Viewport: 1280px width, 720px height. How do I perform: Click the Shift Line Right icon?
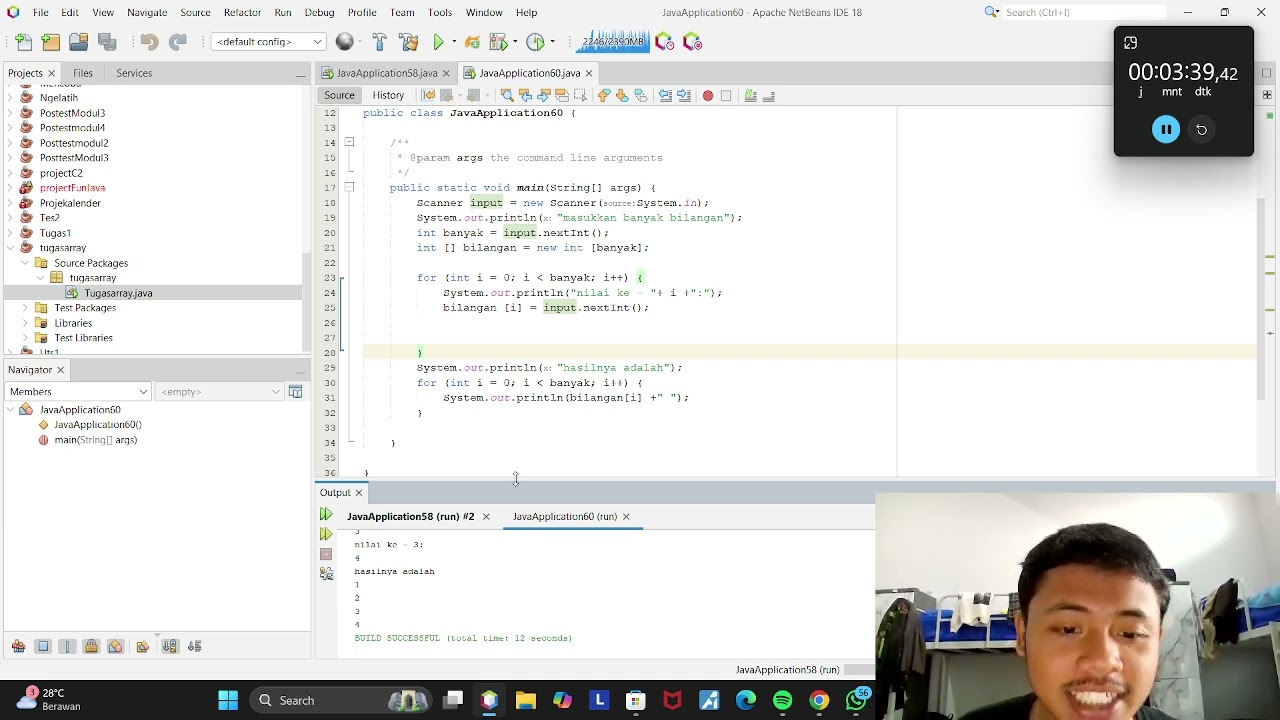coord(684,95)
